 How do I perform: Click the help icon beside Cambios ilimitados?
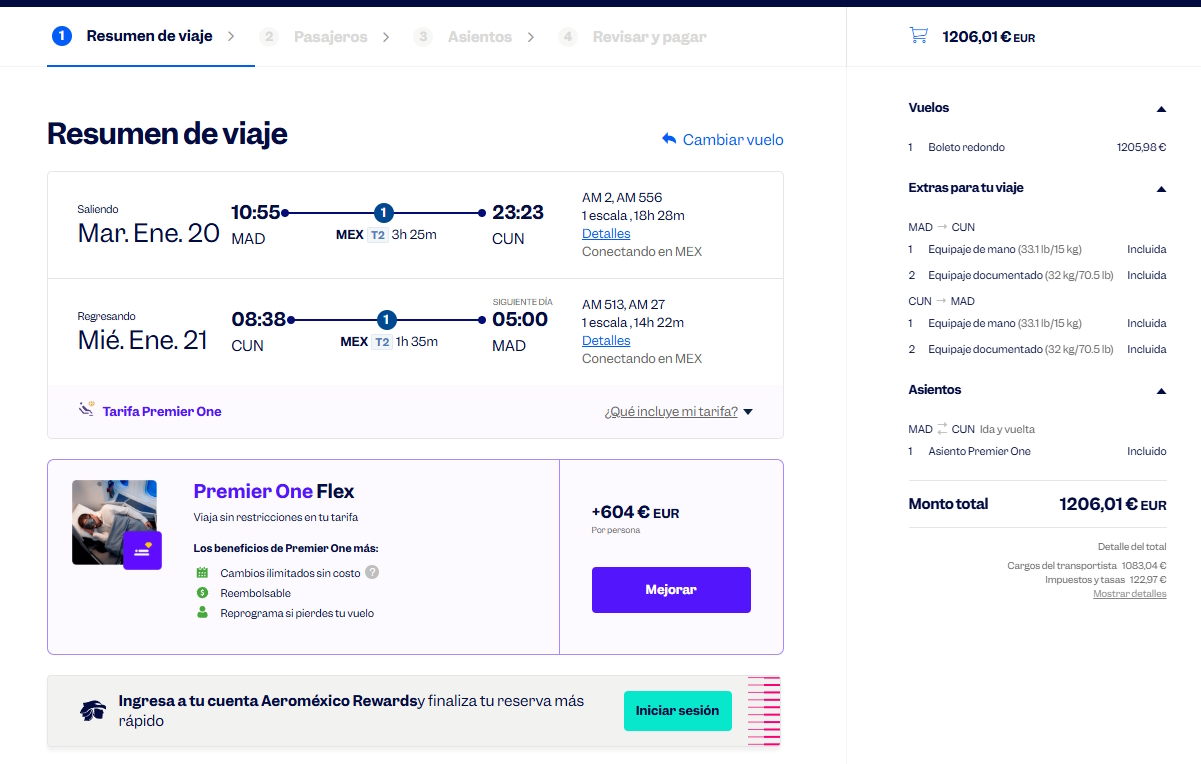[x=372, y=573]
